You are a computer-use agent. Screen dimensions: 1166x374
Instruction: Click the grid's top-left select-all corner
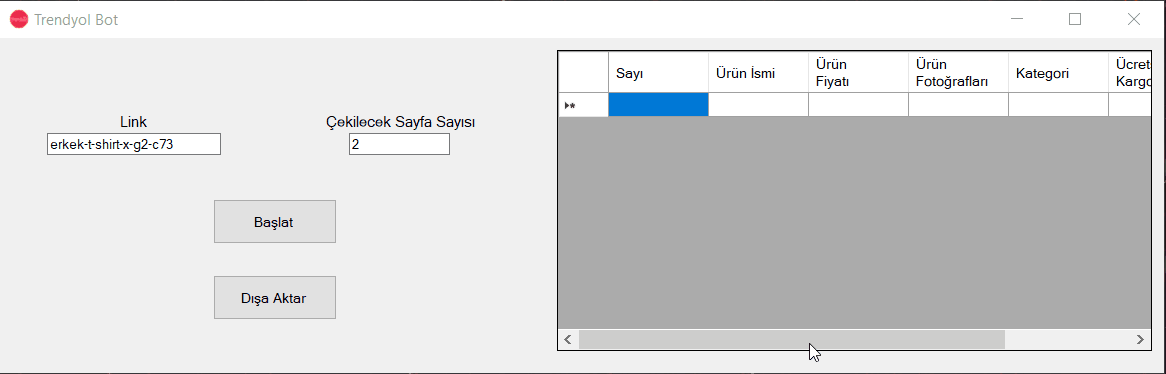coord(584,73)
